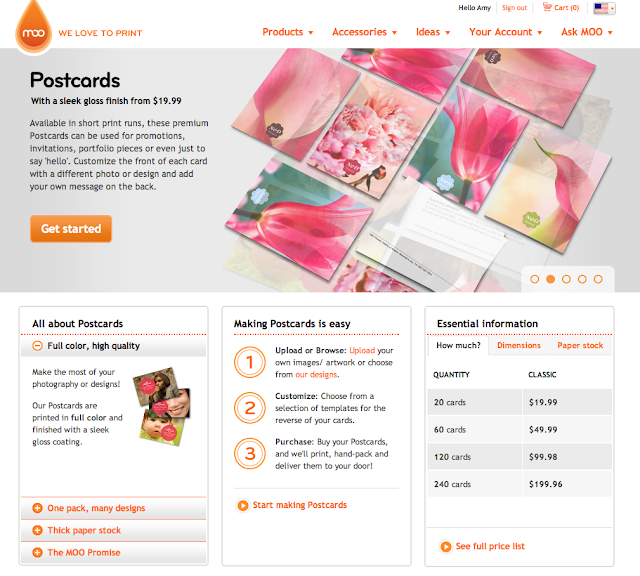Click the US flag country selector
Screen dimensions: 640x576
point(604,8)
